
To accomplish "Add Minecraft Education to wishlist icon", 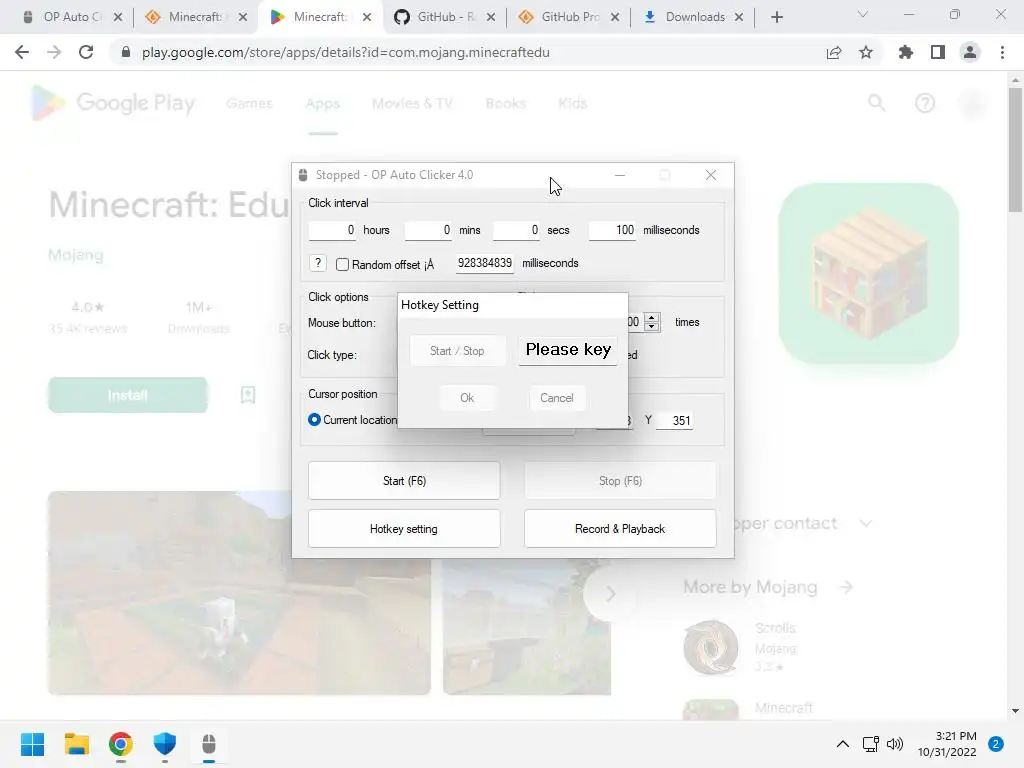I will tap(248, 394).
